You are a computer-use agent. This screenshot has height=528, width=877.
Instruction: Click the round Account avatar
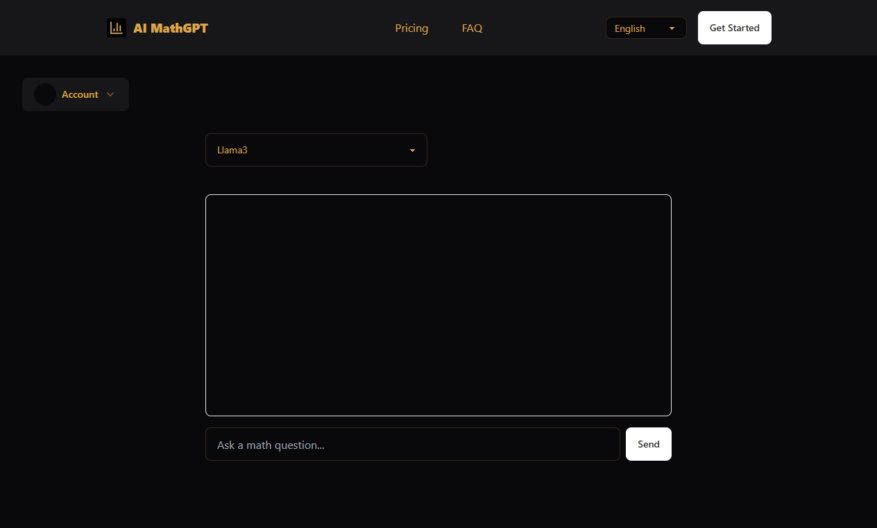coord(45,95)
